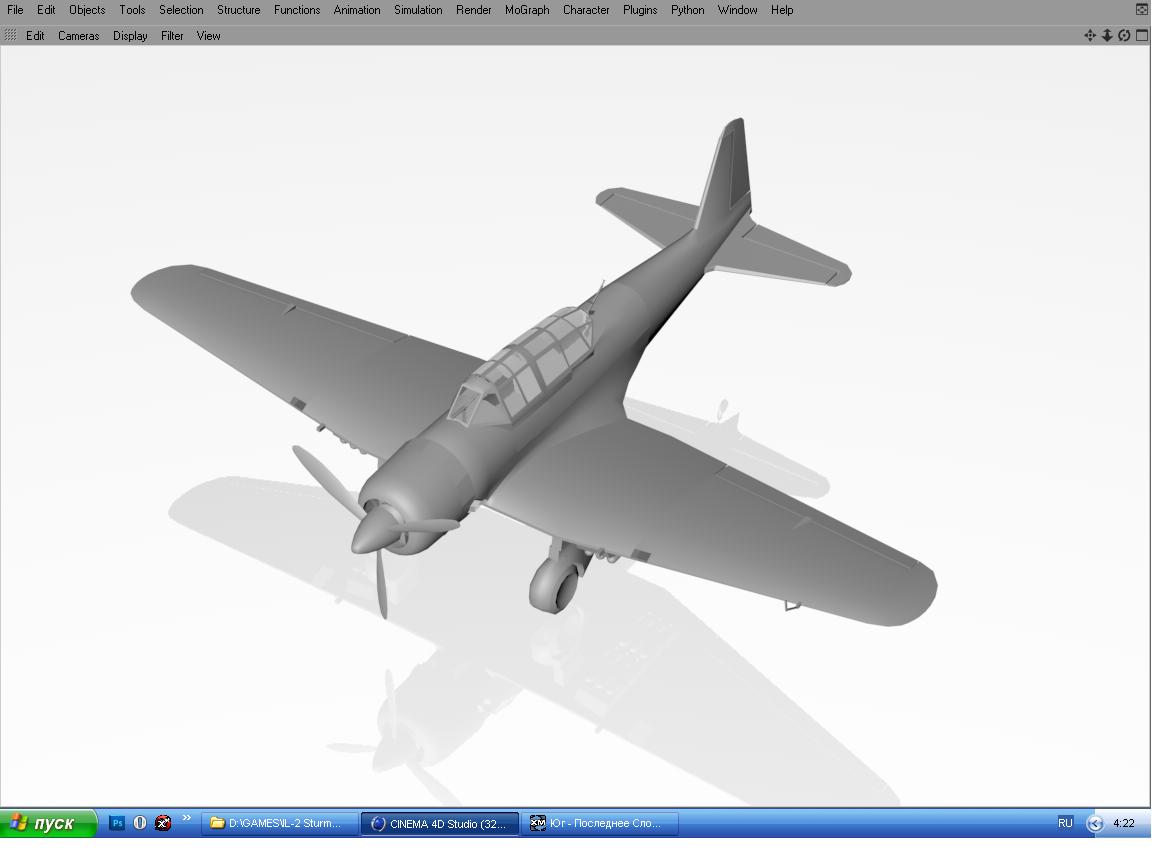Open the Selection menu
The image size is (1152, 864).
pyautogui.click(x=181, y=10)
